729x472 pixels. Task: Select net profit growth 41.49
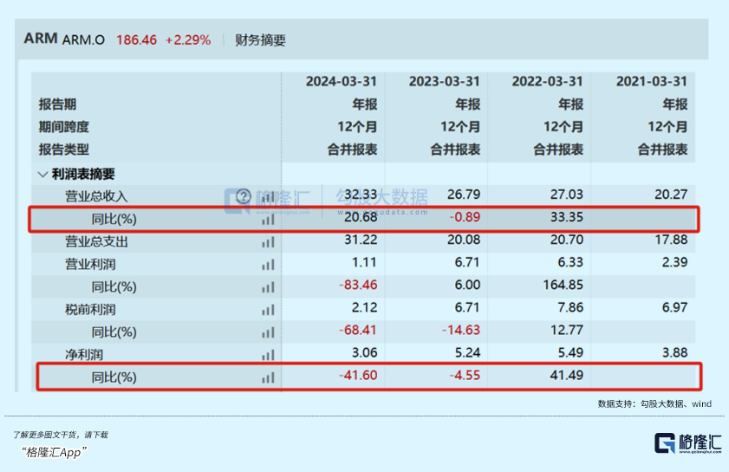click(566, 375)
